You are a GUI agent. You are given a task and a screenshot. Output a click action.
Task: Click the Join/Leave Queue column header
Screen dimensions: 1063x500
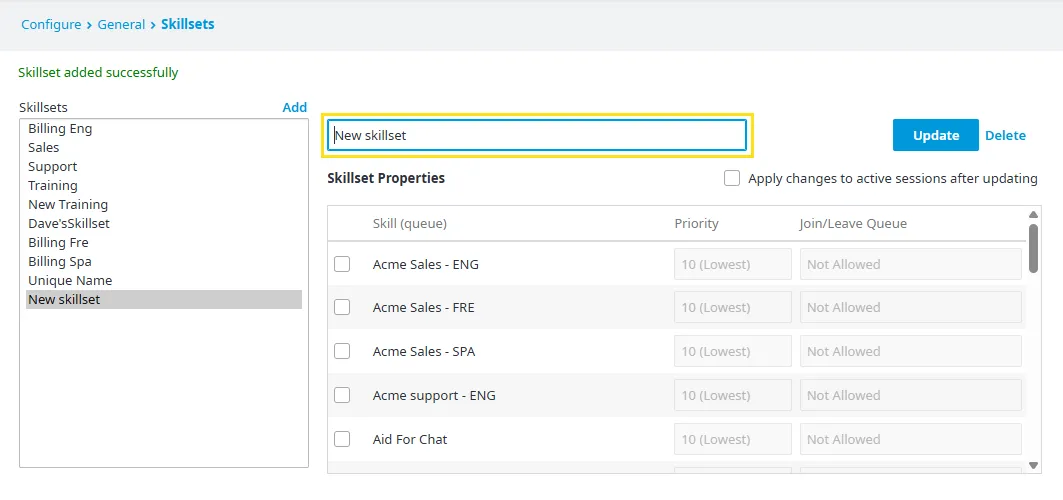pos(853,224)
